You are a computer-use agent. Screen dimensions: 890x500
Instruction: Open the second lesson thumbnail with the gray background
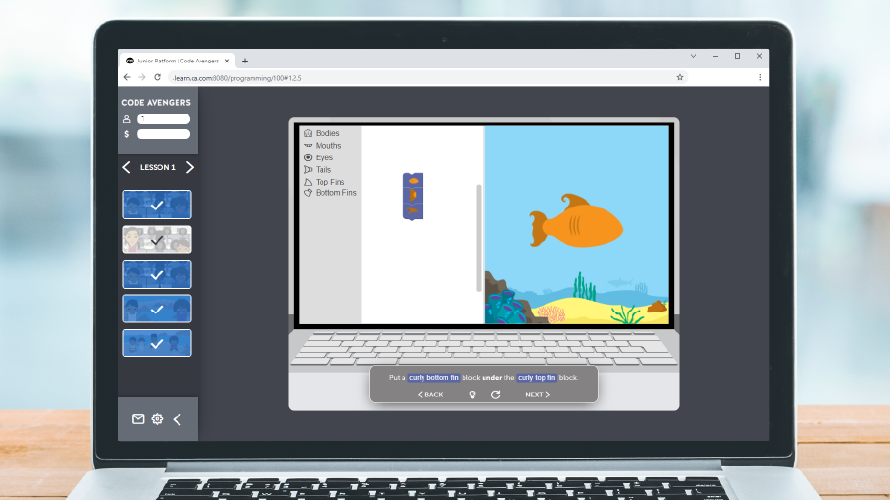157,240
